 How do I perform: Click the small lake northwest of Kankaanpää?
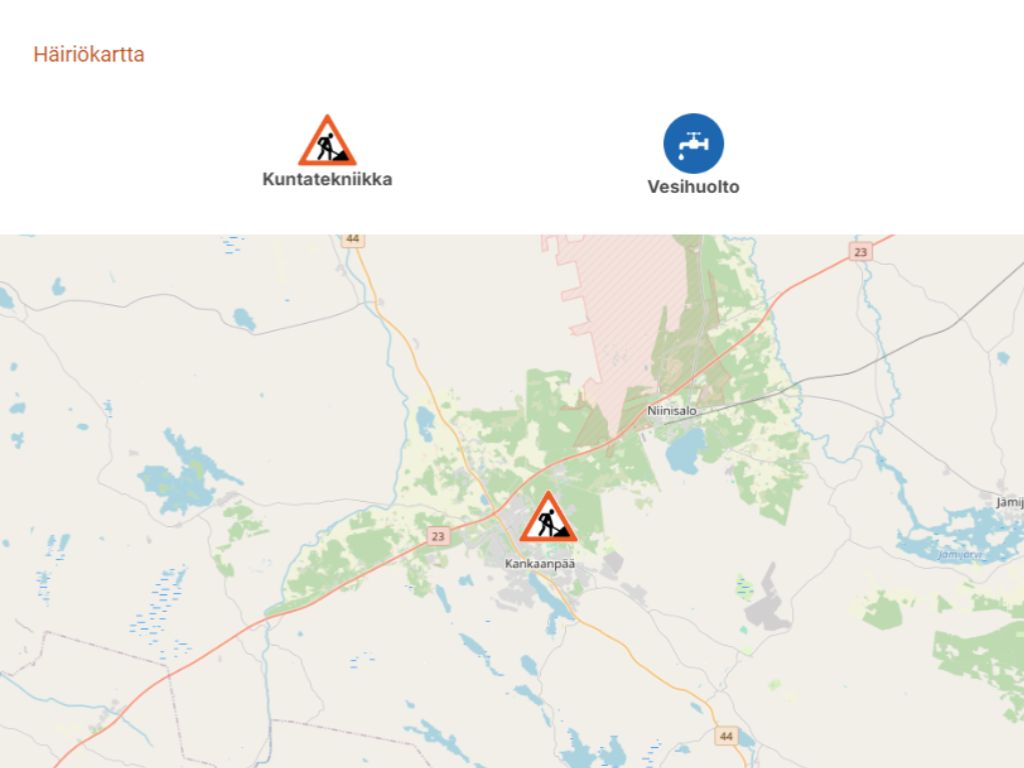(425, 423)
